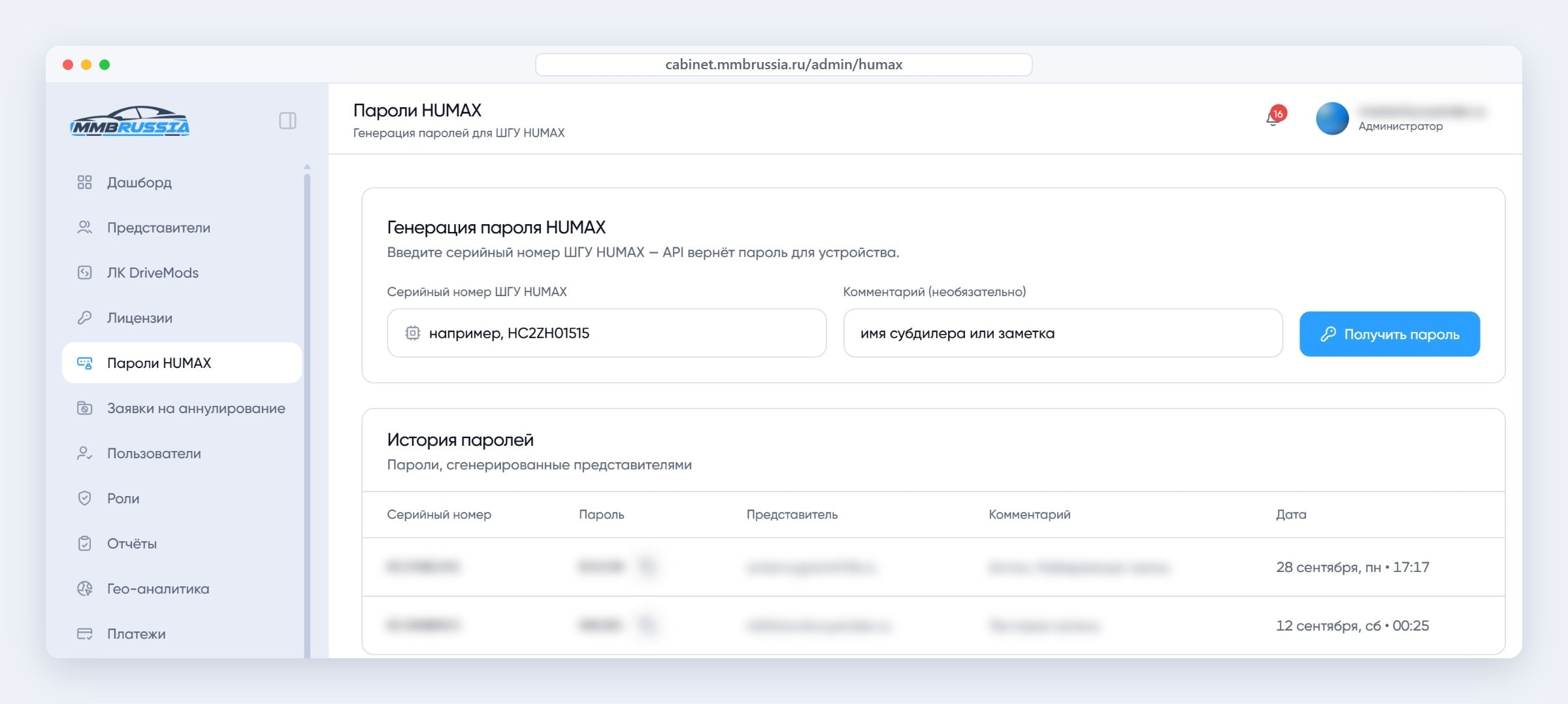Click the MMBRussia logo
1568x704 pixels.
(130, 121)
